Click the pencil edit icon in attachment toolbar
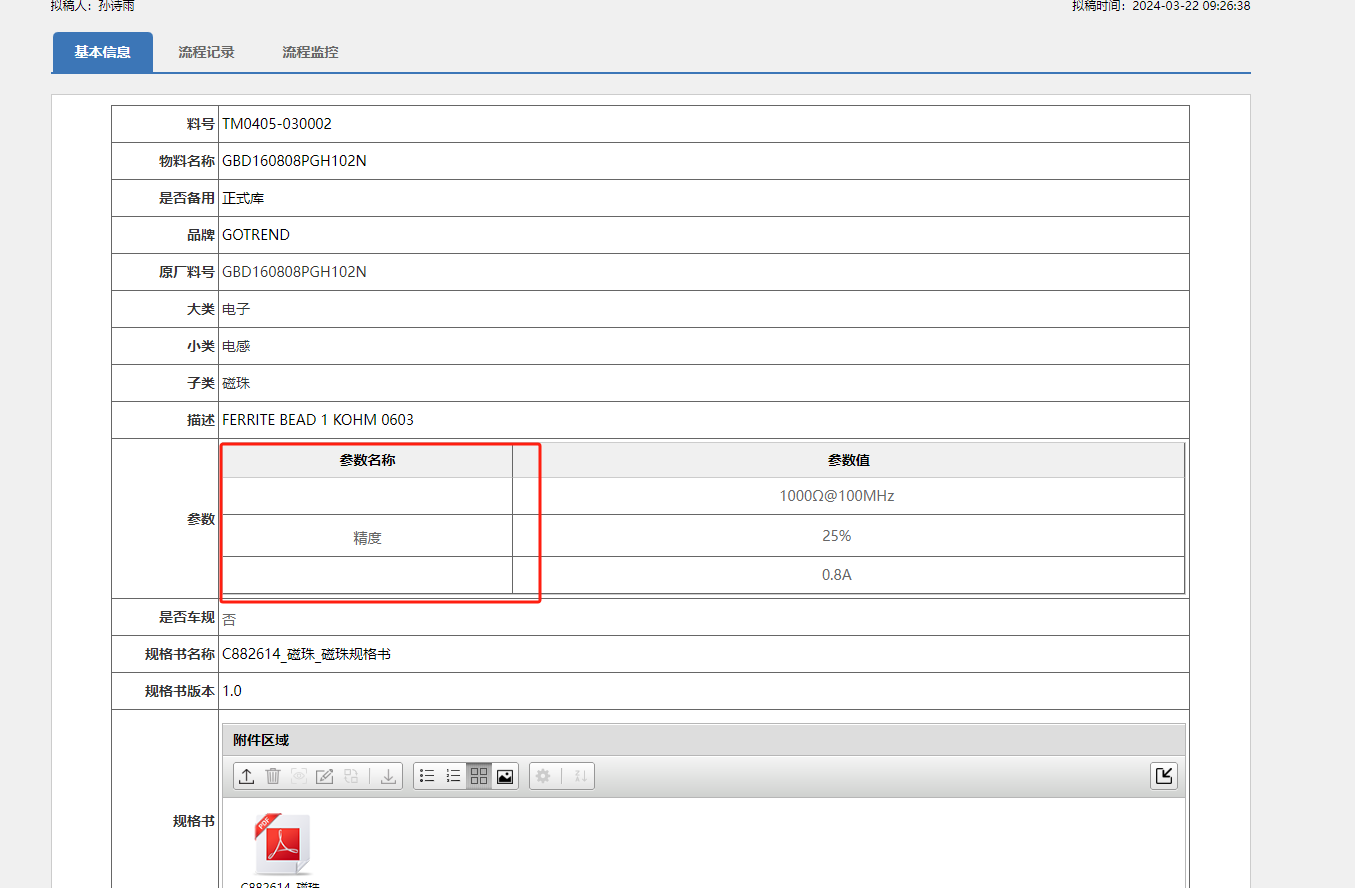This screenshot has width=1355, height=888. click(x=325, y=776)
